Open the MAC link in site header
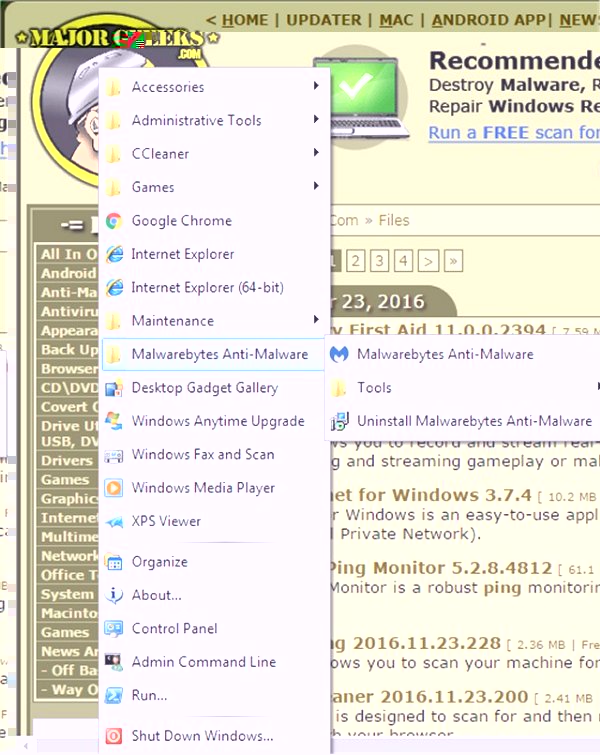Image resolution: width=600 pixels, height=755 pixels. pyautogui.click(x=396, y=20)
